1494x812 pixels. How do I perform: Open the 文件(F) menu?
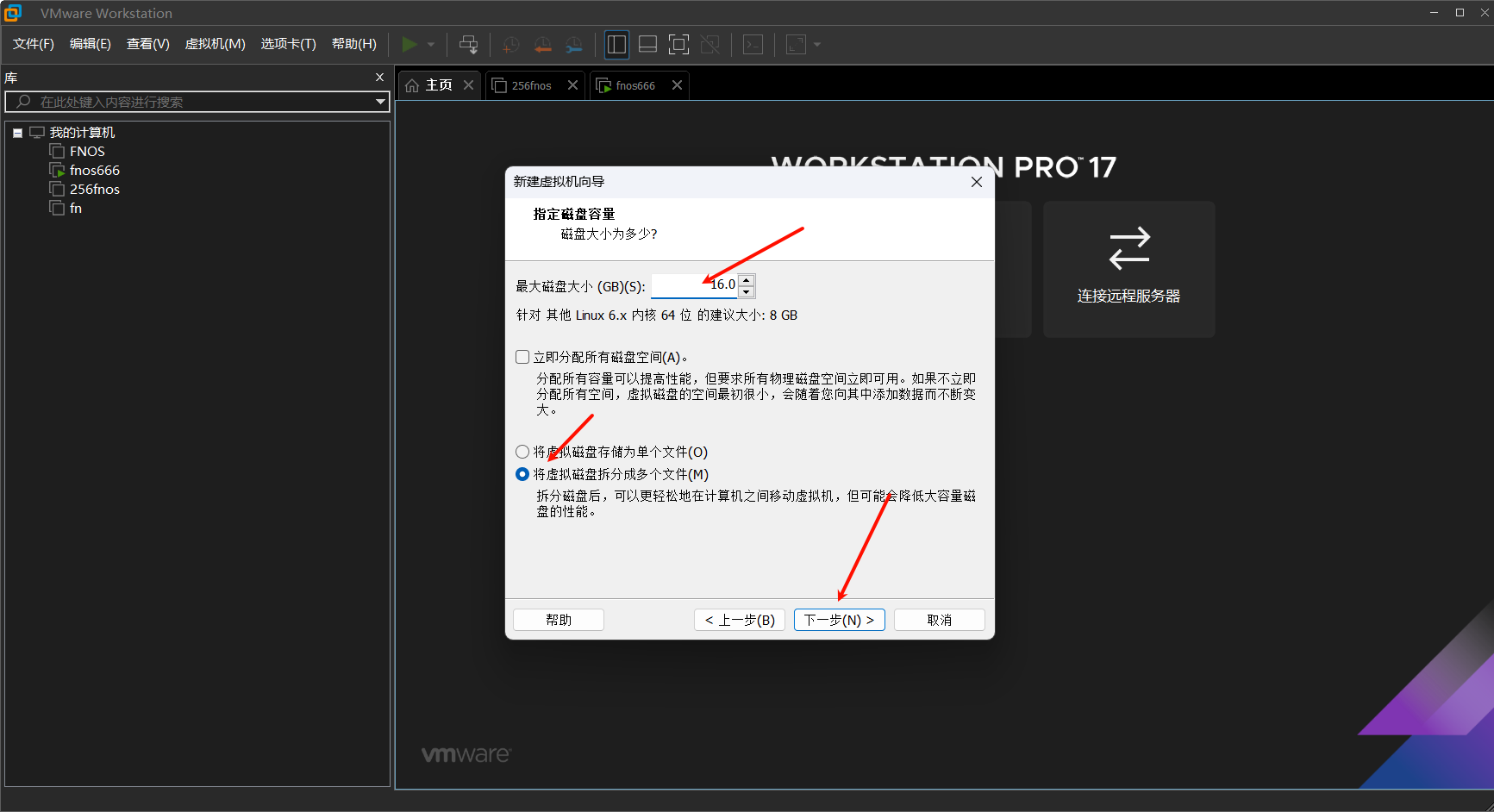click(34, 44)
